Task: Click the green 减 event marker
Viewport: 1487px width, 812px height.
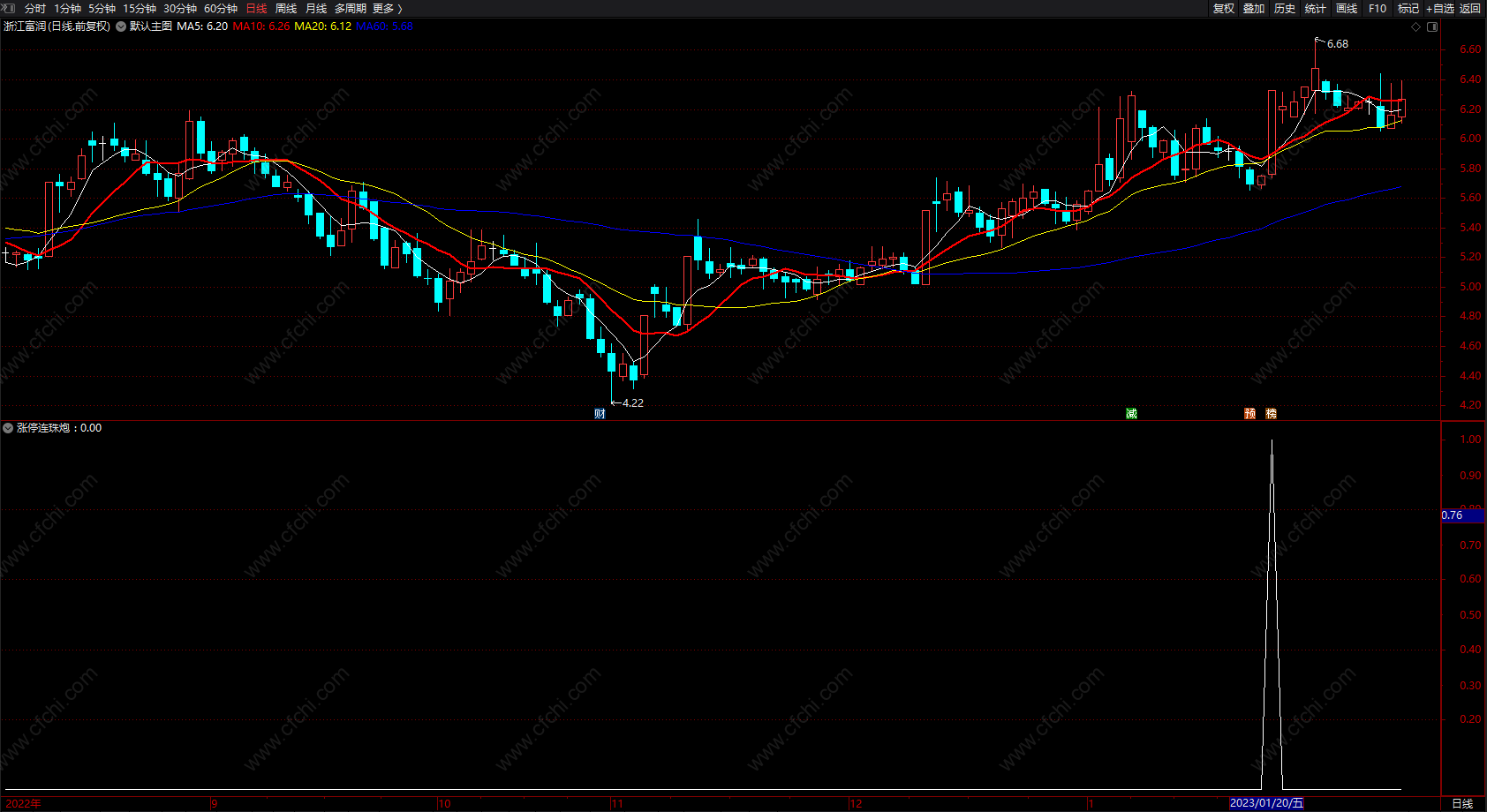Action: (1131, 414)
